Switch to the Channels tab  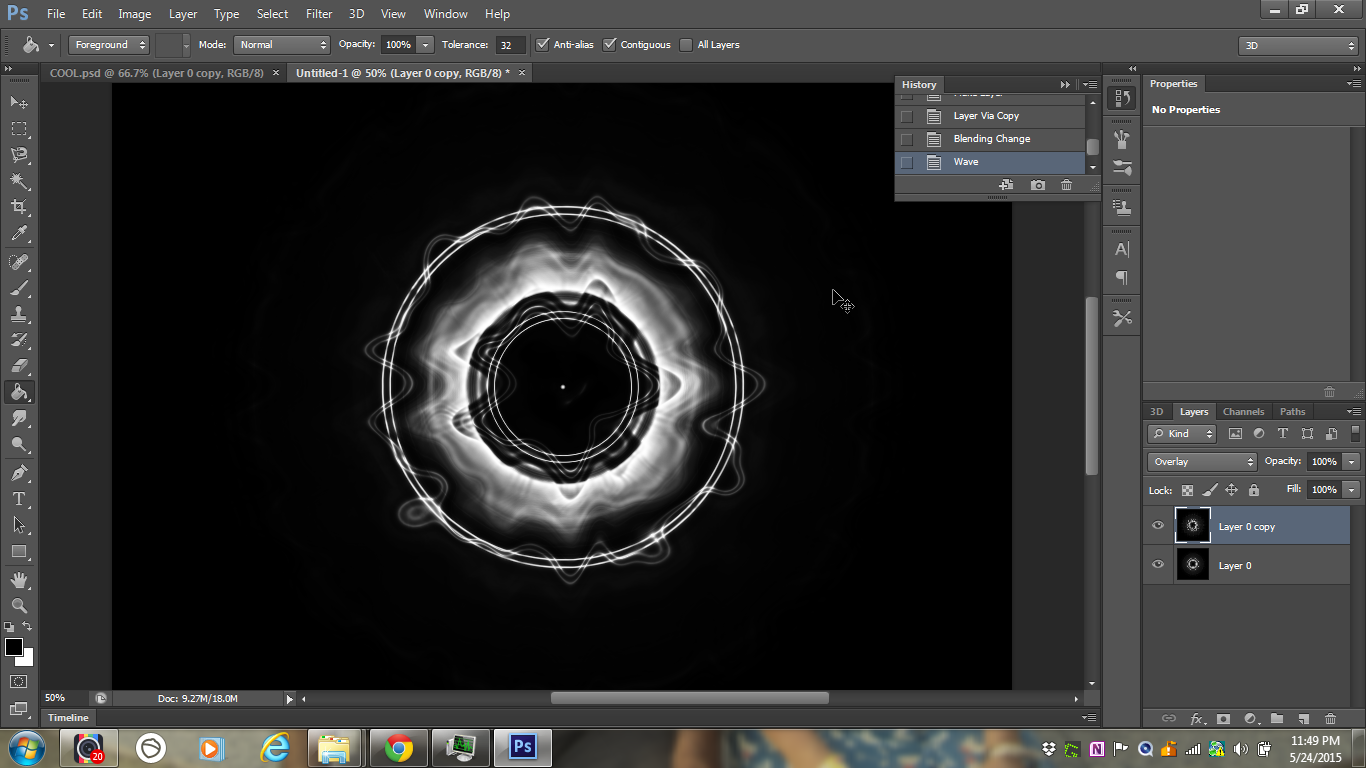1243,411
